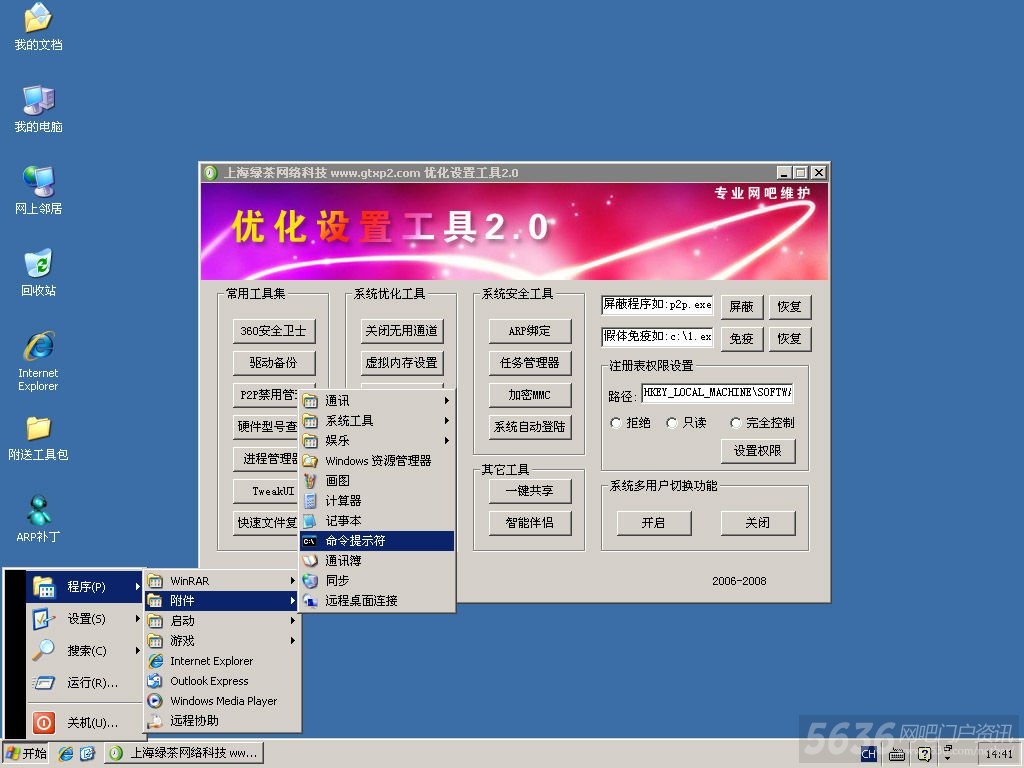Click the CH language indicator in tray

coord(868,754)
